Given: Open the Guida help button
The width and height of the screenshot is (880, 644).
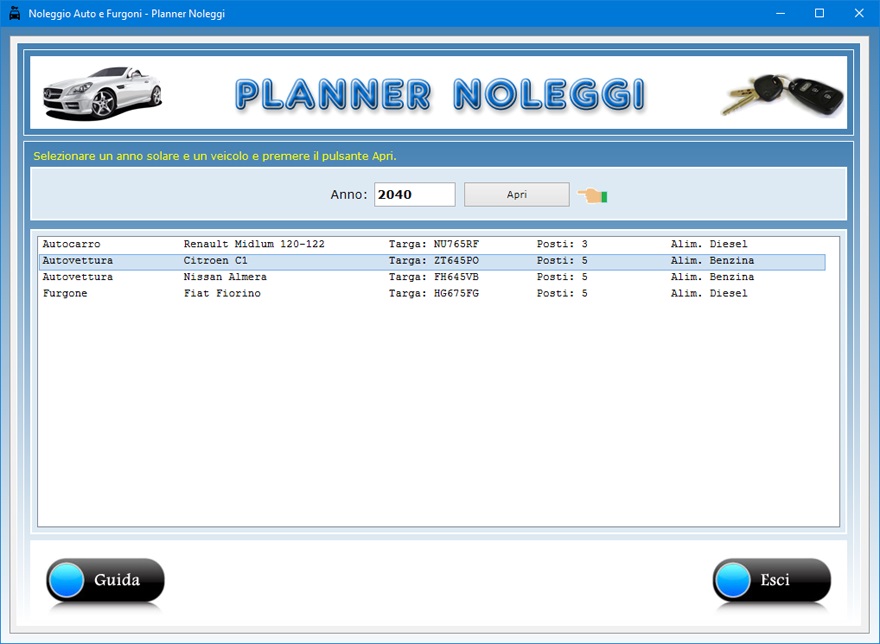Looking at the screenshot, I should point(105,581).
